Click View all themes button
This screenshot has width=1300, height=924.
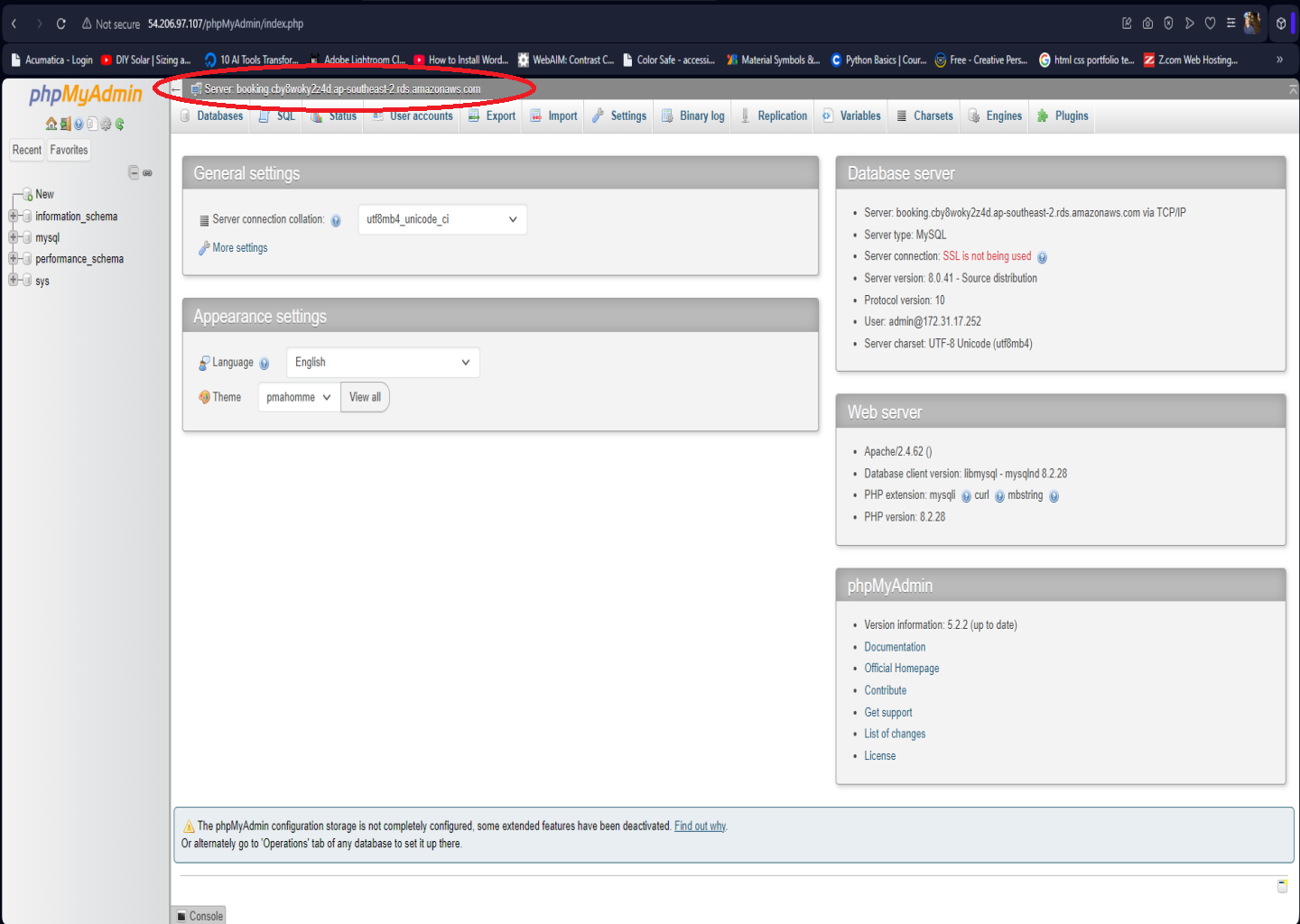pos(365,397)
